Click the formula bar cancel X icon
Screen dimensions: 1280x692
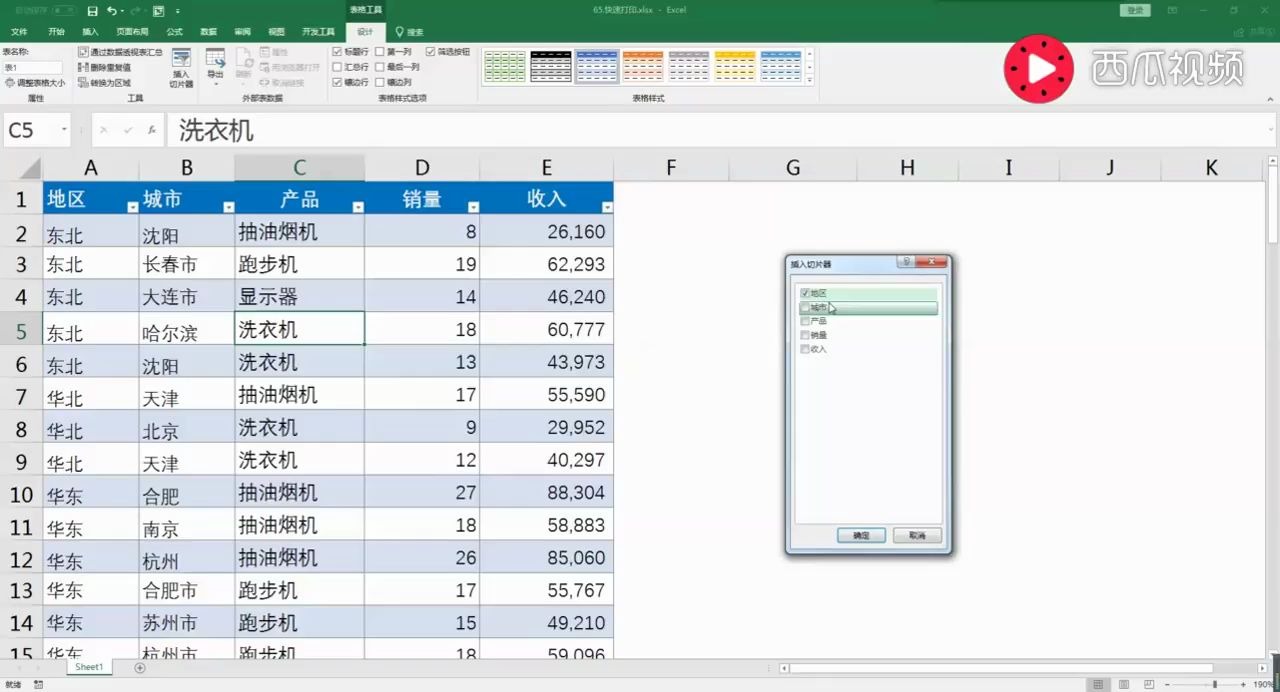point(104,130)
